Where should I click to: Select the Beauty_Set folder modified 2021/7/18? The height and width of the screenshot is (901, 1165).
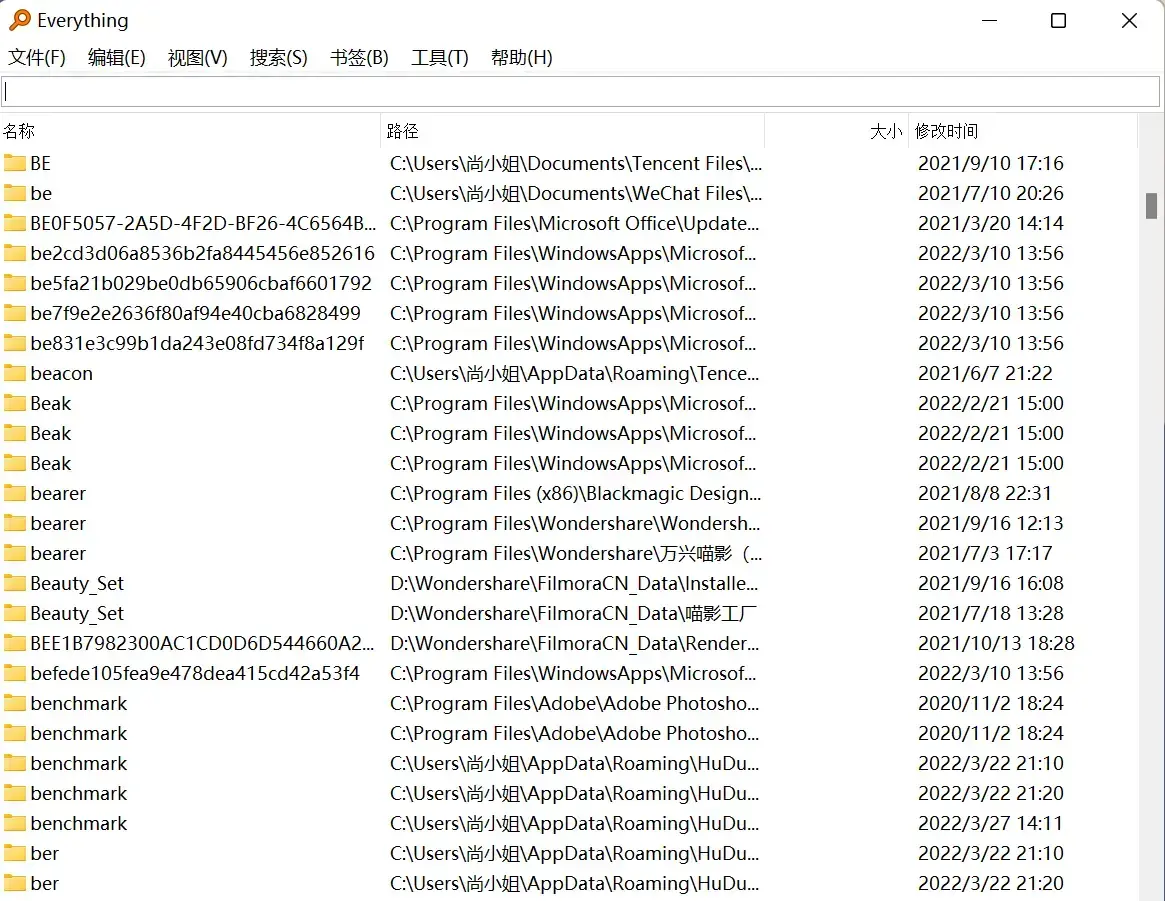pos(77,613)
